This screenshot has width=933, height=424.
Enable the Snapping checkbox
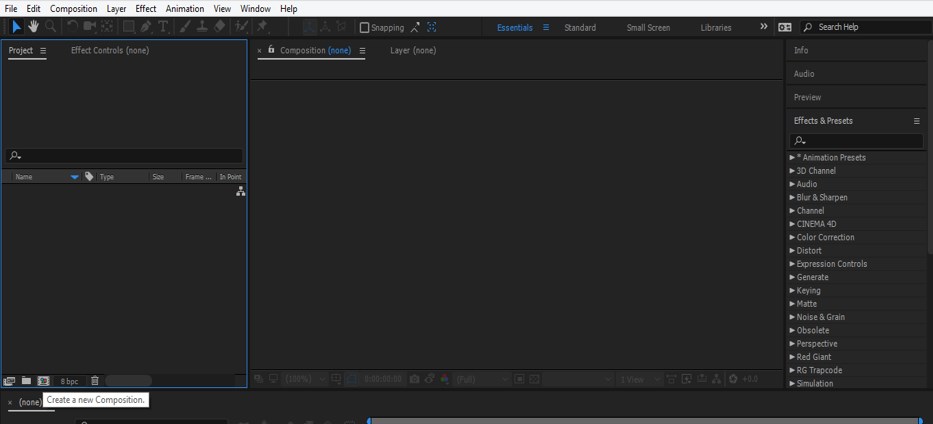pyautogui.click(x=365, y=27)
